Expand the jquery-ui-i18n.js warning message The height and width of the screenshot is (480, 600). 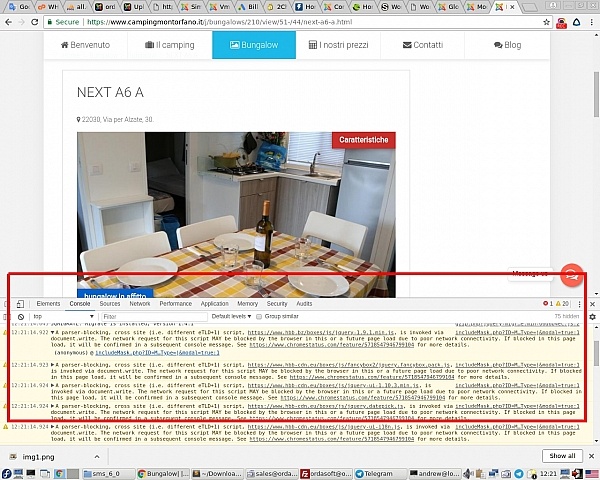53,427
